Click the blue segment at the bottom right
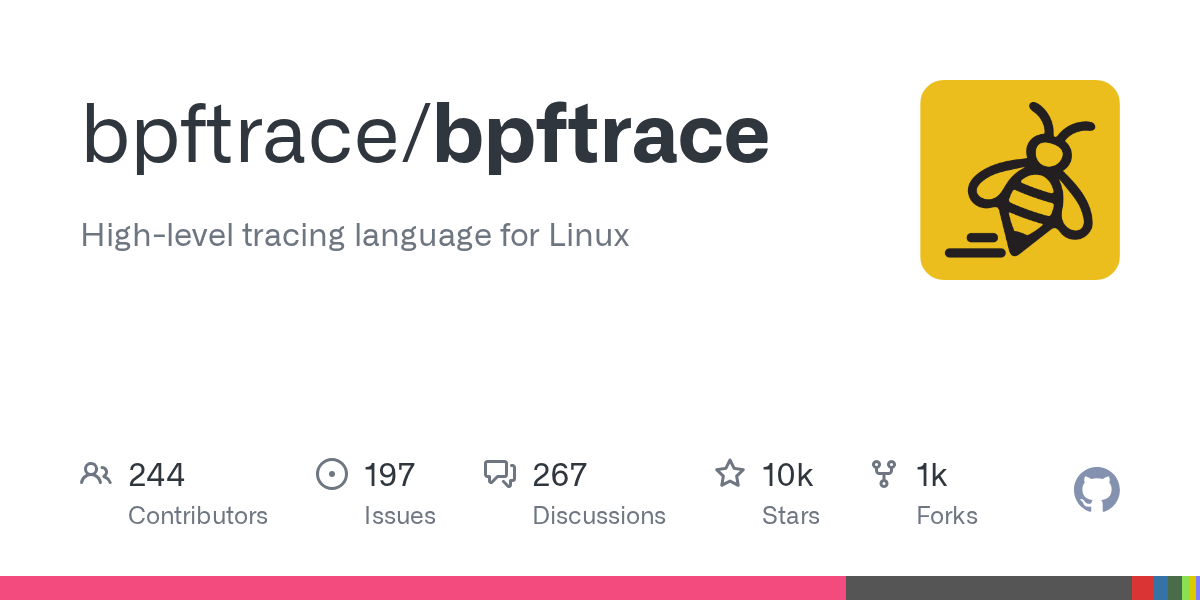Image resolution: width=1200 pixels, height=600 pixels. click(1162, 589)
